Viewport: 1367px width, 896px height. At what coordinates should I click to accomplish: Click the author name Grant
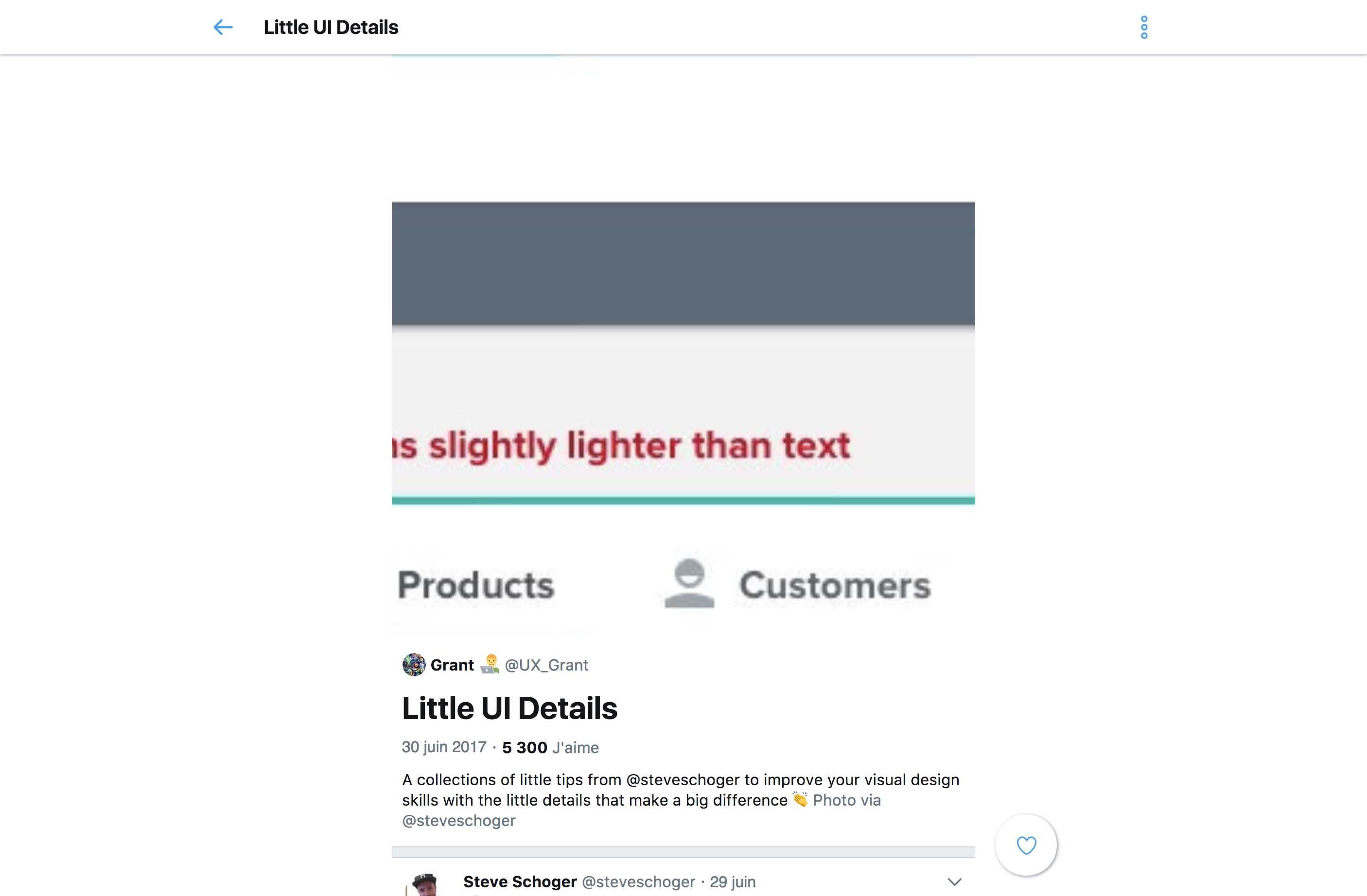[452, 665]
